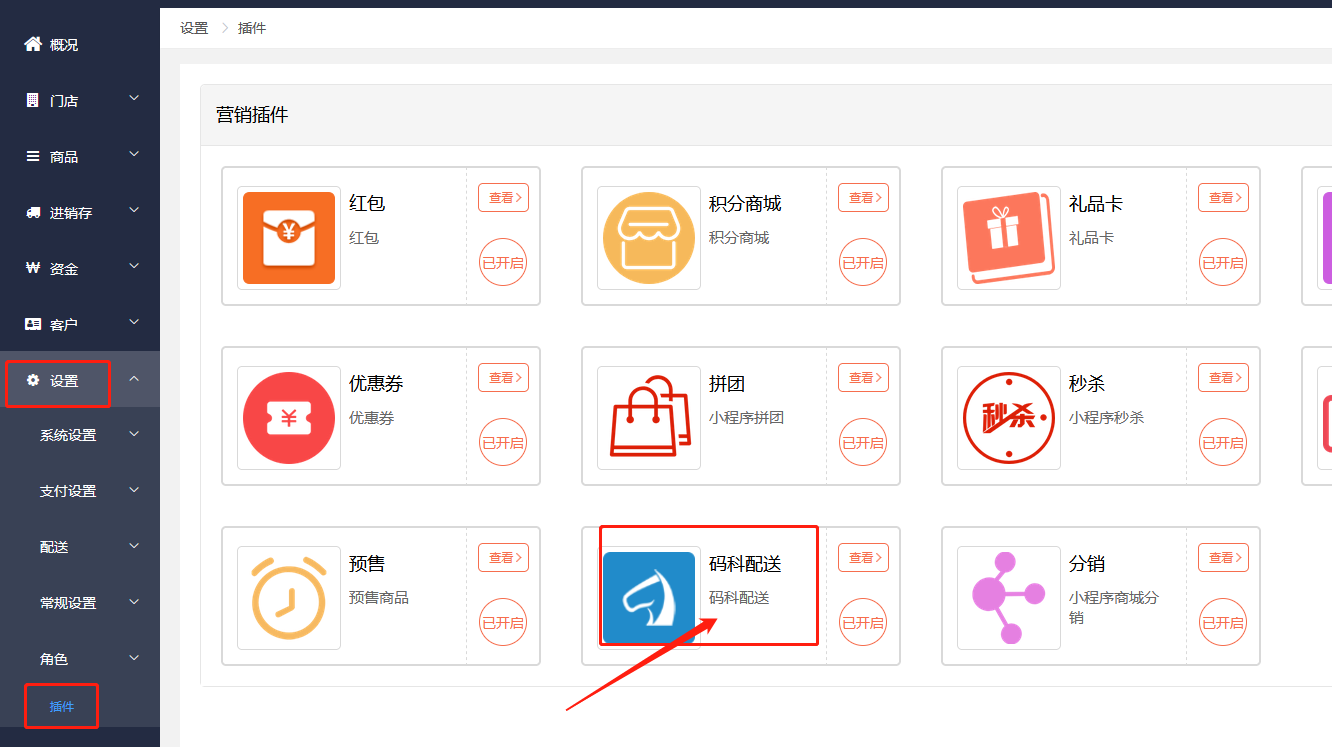Image resolution: width=1332 pixels, height=747 pixels.
Task: Open the 角色 submenu item
Action: coord(54,659)
